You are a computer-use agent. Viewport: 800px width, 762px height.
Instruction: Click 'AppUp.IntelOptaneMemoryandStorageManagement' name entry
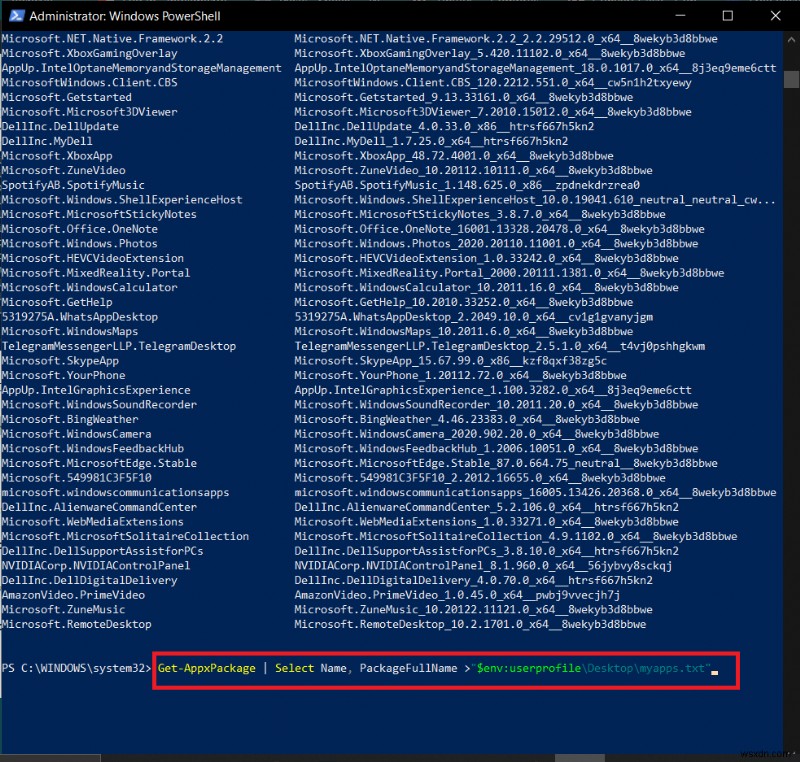(x=141, y=68)
